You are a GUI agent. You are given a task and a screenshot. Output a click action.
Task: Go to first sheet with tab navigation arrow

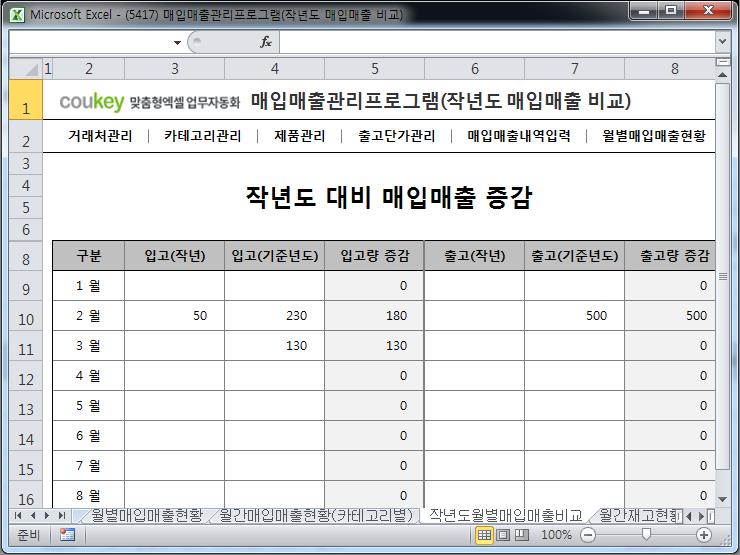[x=18, y=516]
